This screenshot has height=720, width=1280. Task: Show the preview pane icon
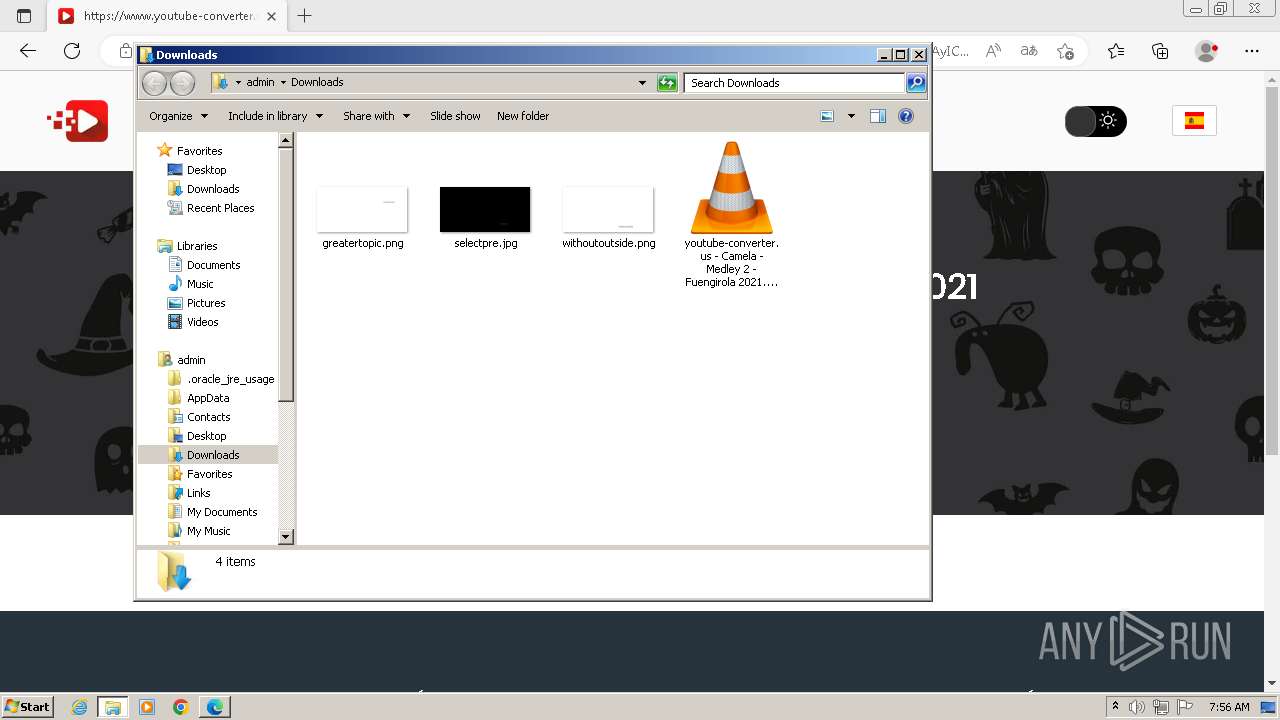coord(878,116)
